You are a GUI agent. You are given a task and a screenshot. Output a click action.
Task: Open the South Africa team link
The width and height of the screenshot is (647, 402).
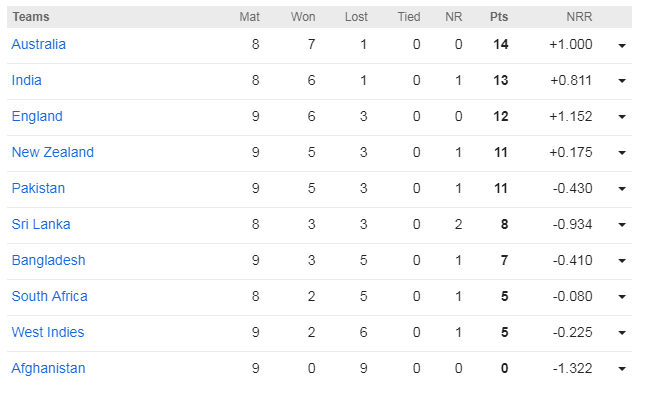pos(50,297)
